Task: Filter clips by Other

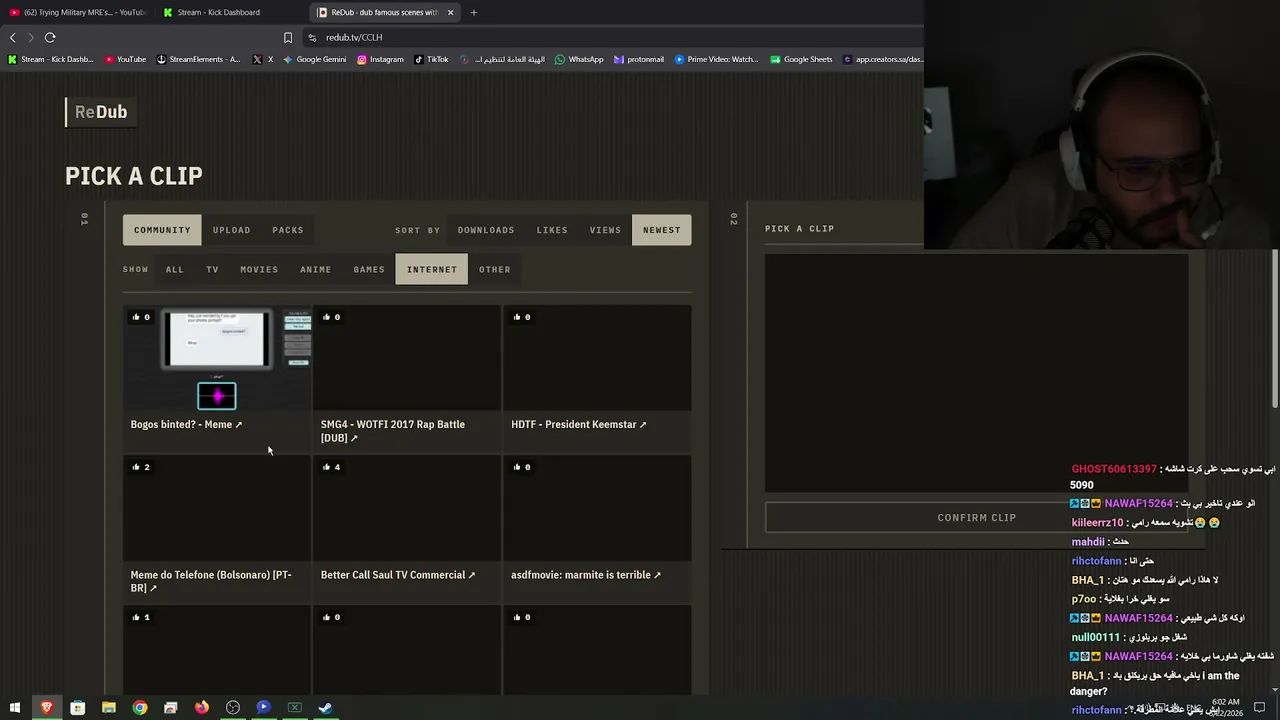Action: (495, 269)
